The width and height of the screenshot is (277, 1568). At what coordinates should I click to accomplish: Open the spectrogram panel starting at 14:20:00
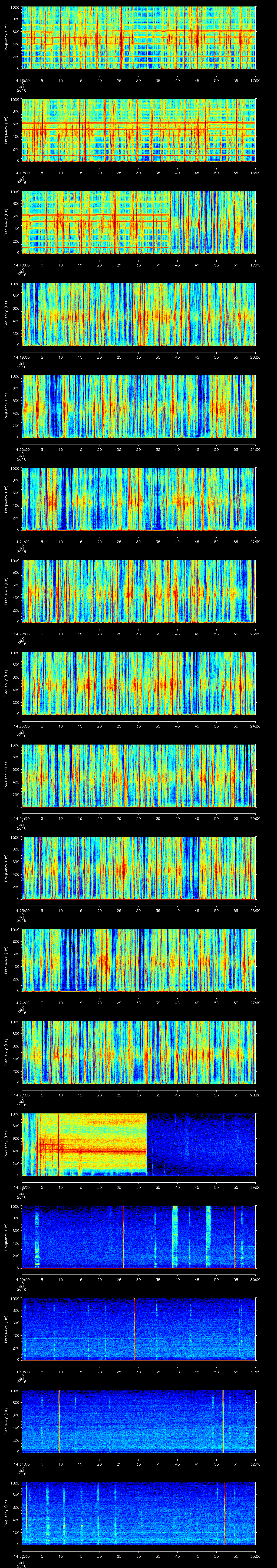[139, 407]
